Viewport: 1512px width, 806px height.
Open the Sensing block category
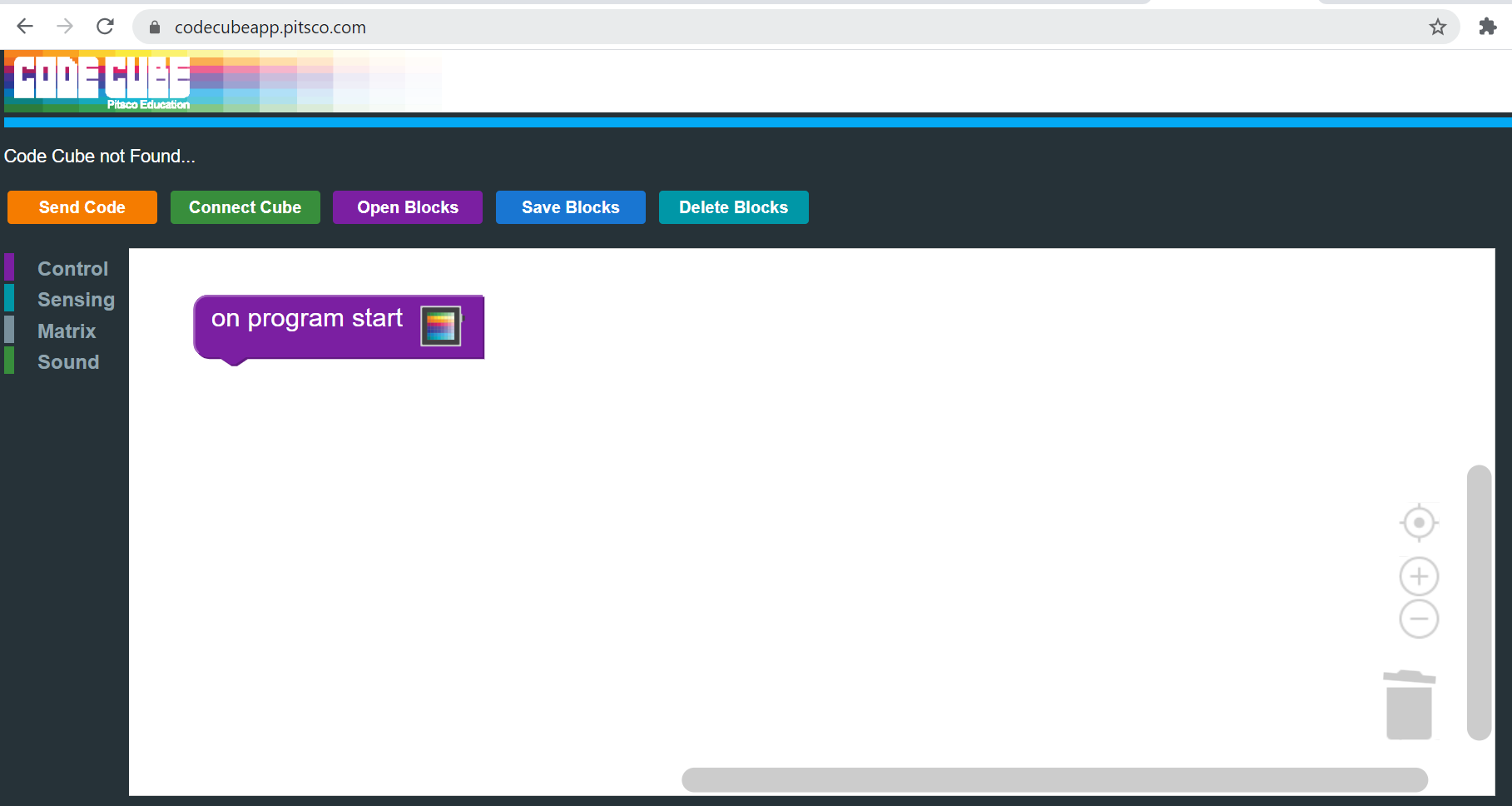[76, 300]
